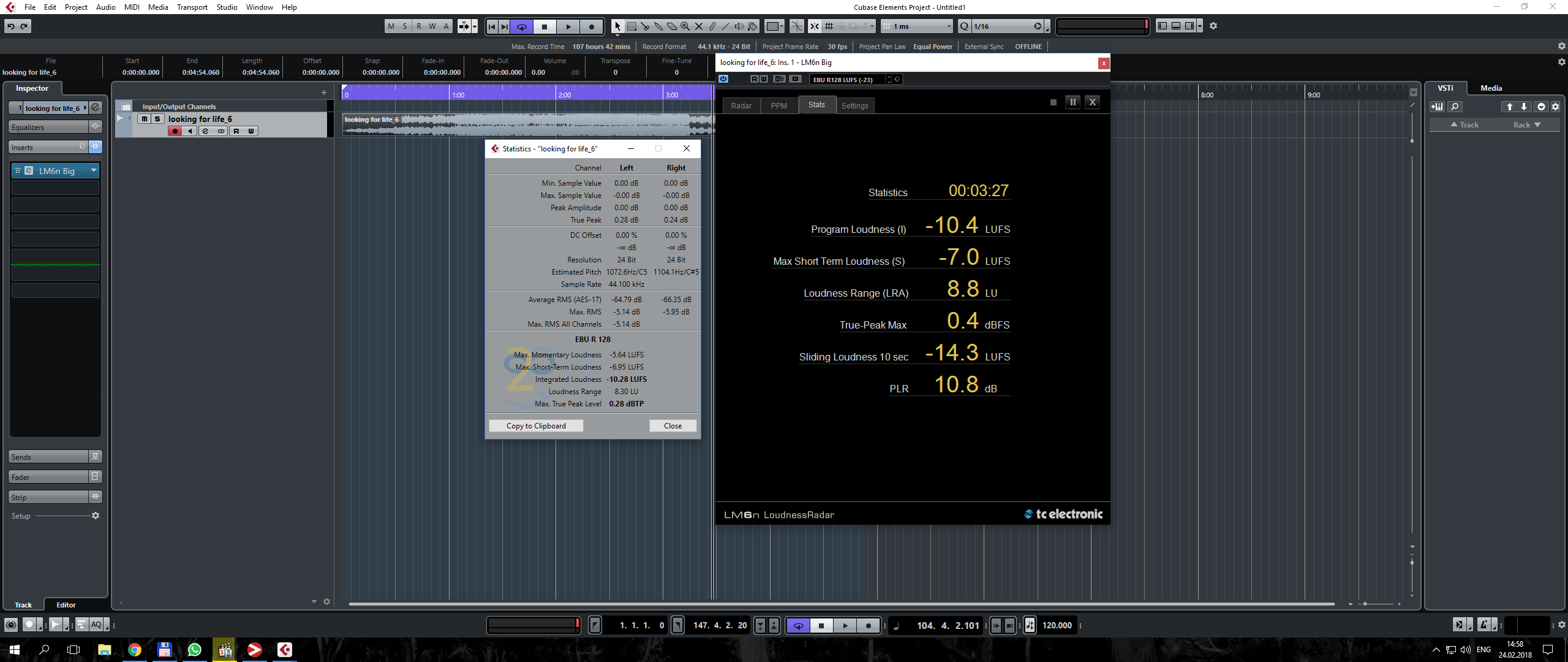Toggle Read Automation on the track
Viewport: 1568px width, 662px height.
pos(236,131)
